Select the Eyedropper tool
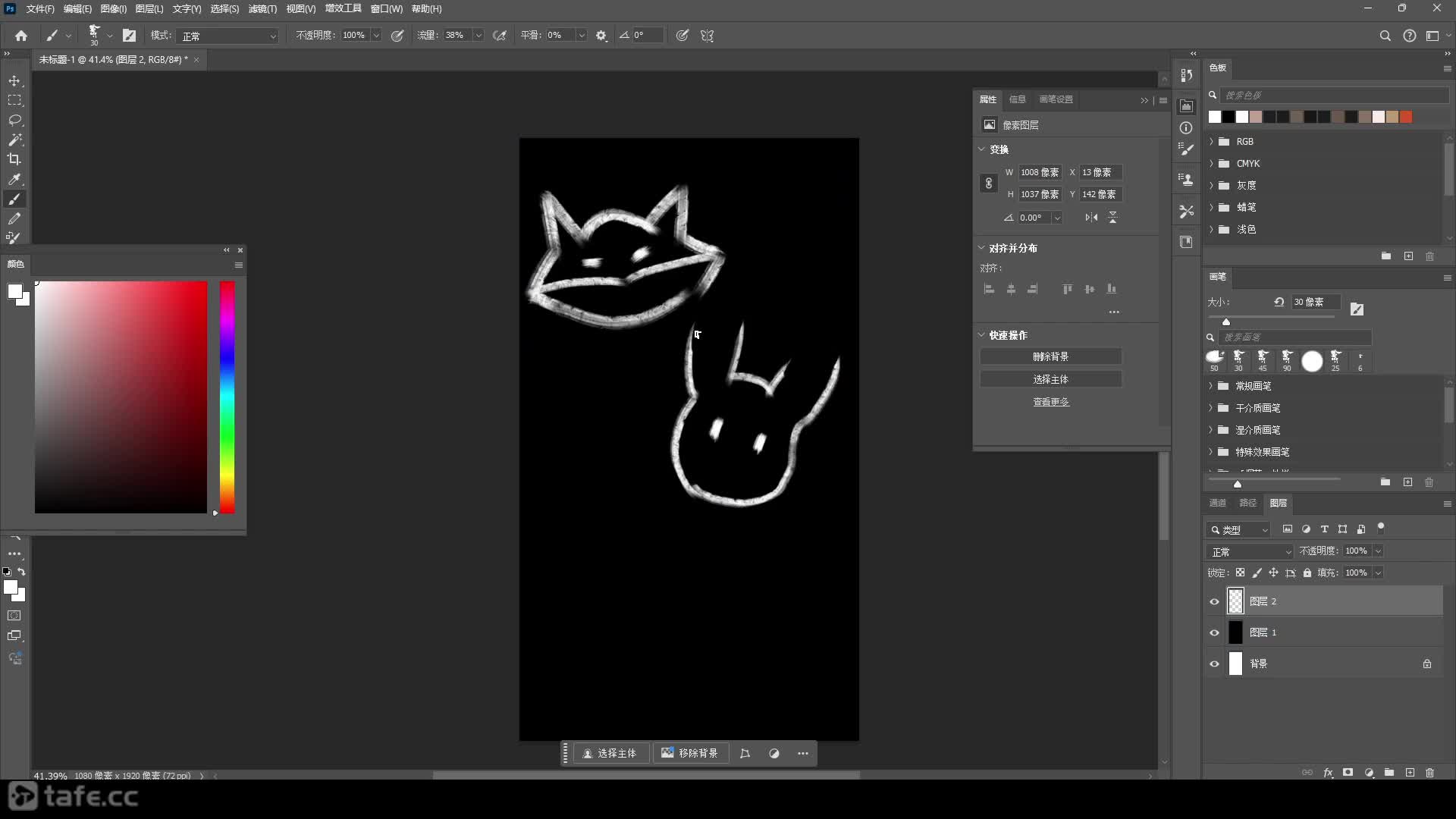This screenshot has width=1456, height=819. (14, 180)
